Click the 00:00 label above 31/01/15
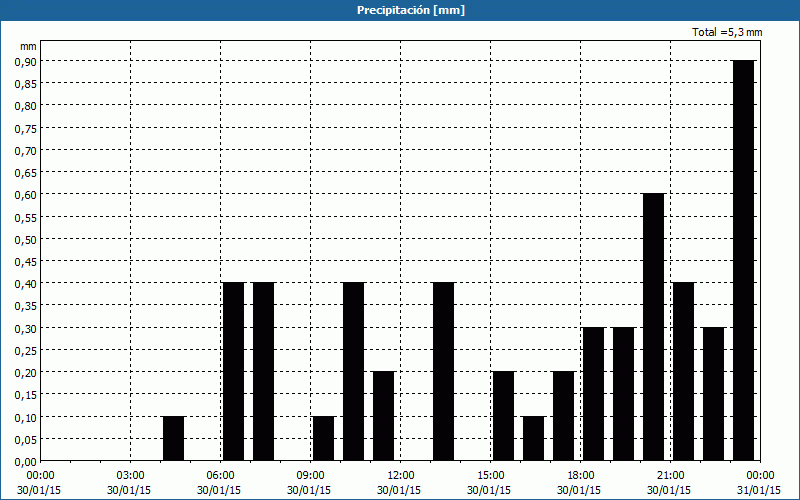The image size is (800, 500). pos(761,476)
